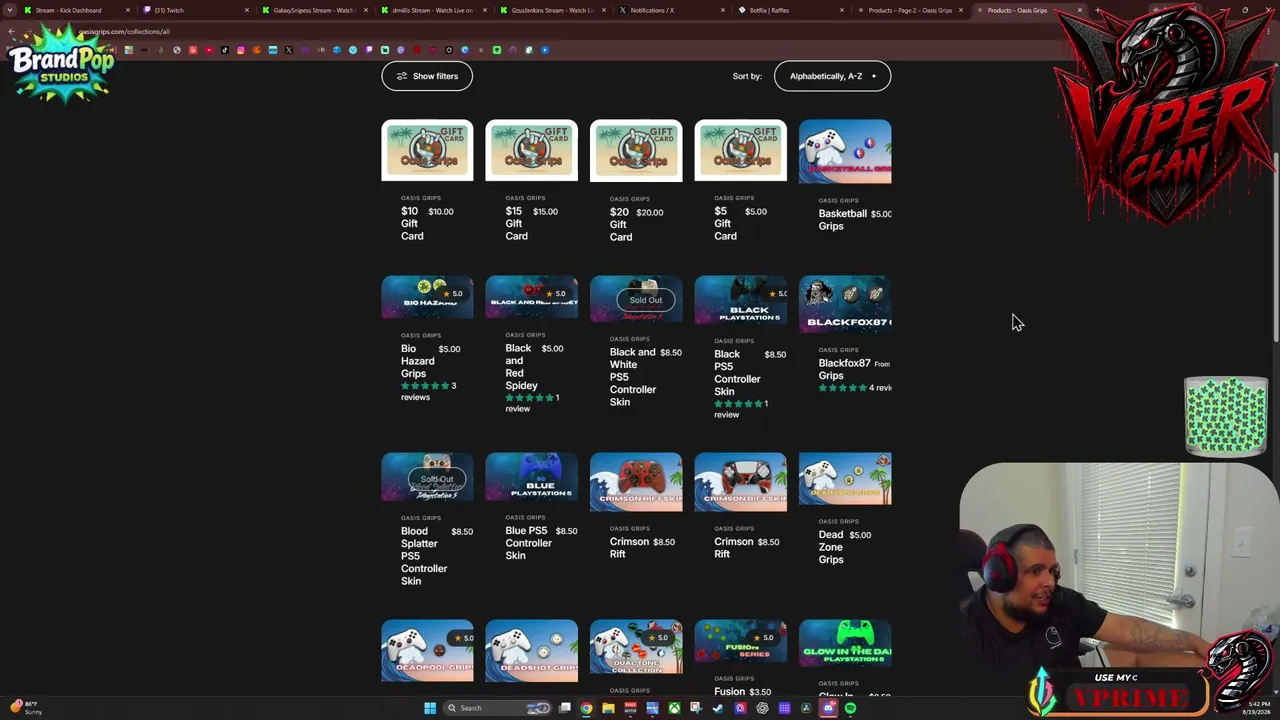The image size is (1280, 720).
Task: Click the Deadshot Grips thumbnail image
Action: click(x=531, y=651)
